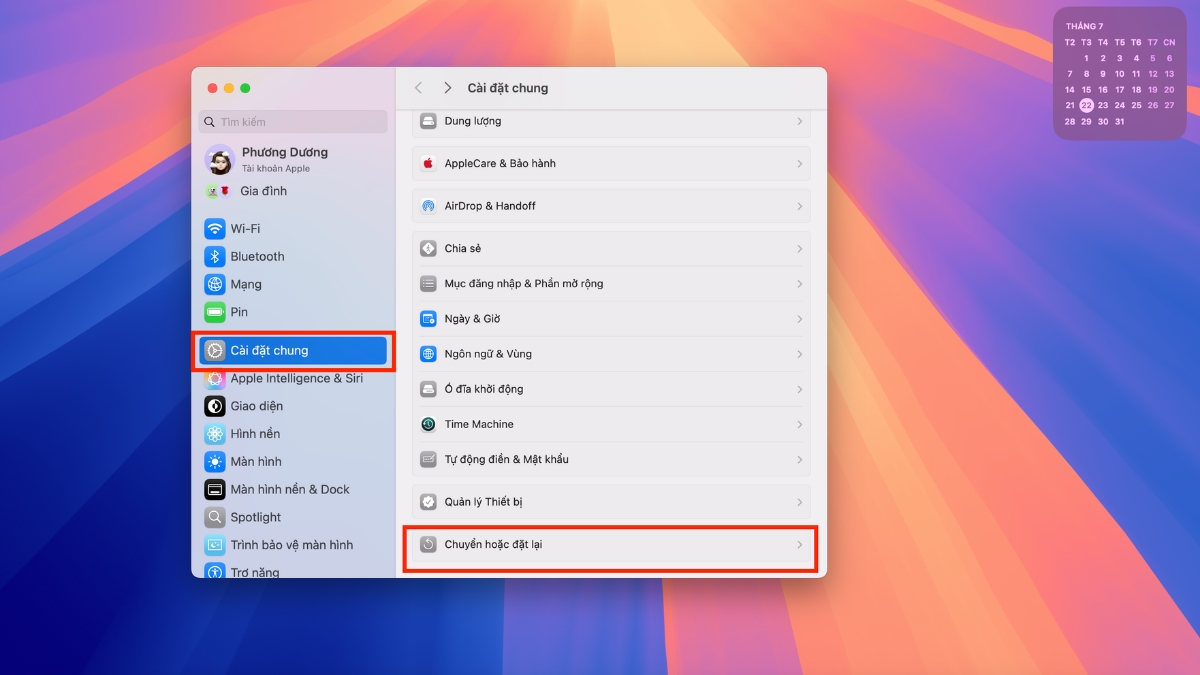Viewport: 1200px width, 675px height.
Task: Expand the Ngày & Giờ row chevron
Action: [x=798, y=318]
